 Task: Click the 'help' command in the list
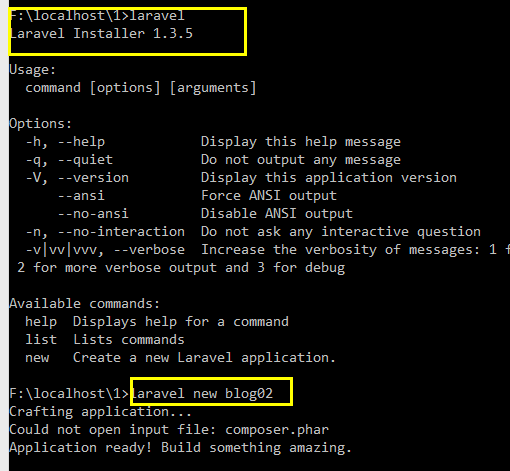[x=41, y=322]
